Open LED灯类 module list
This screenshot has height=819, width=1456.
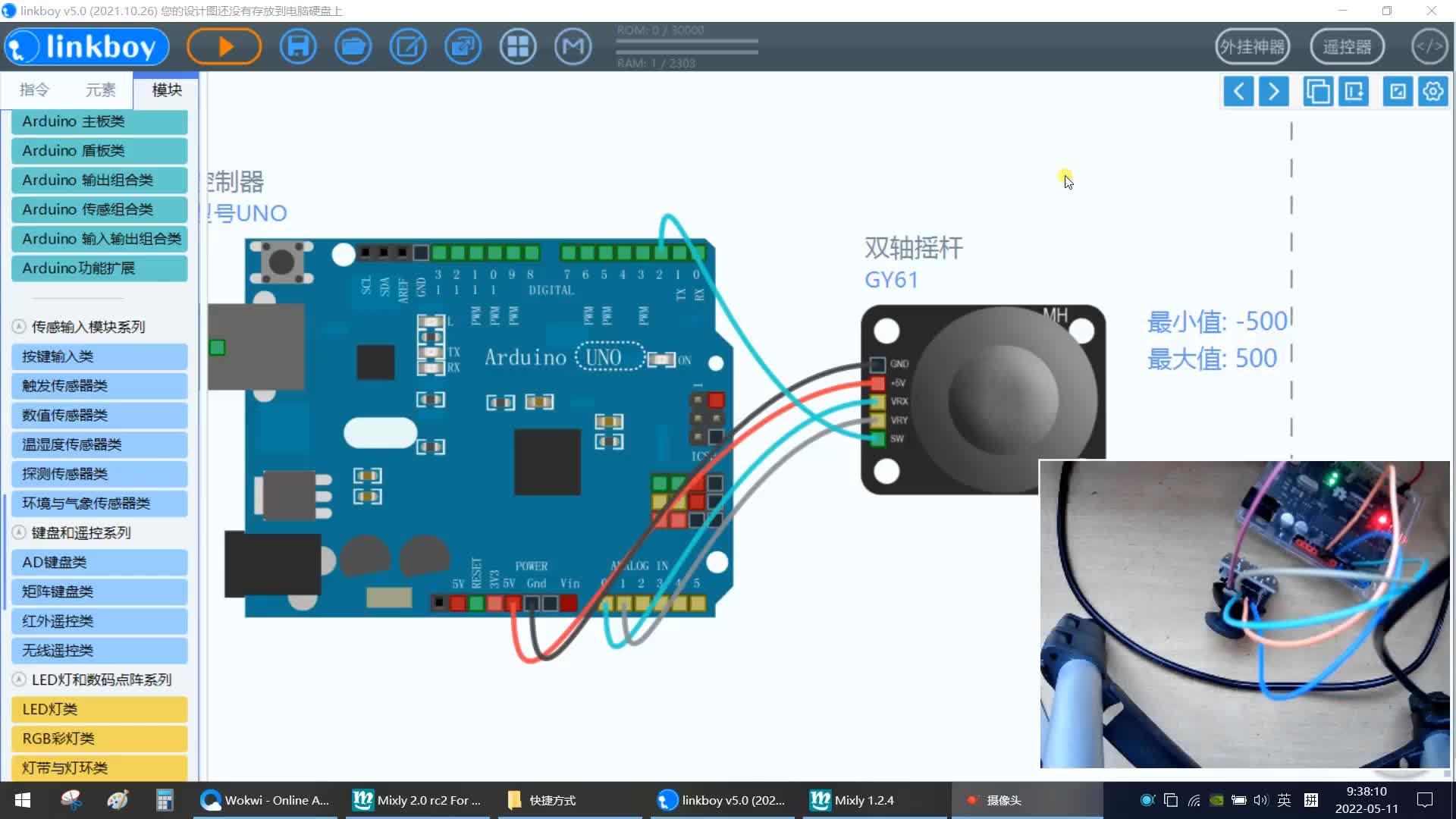click(99, 709)
